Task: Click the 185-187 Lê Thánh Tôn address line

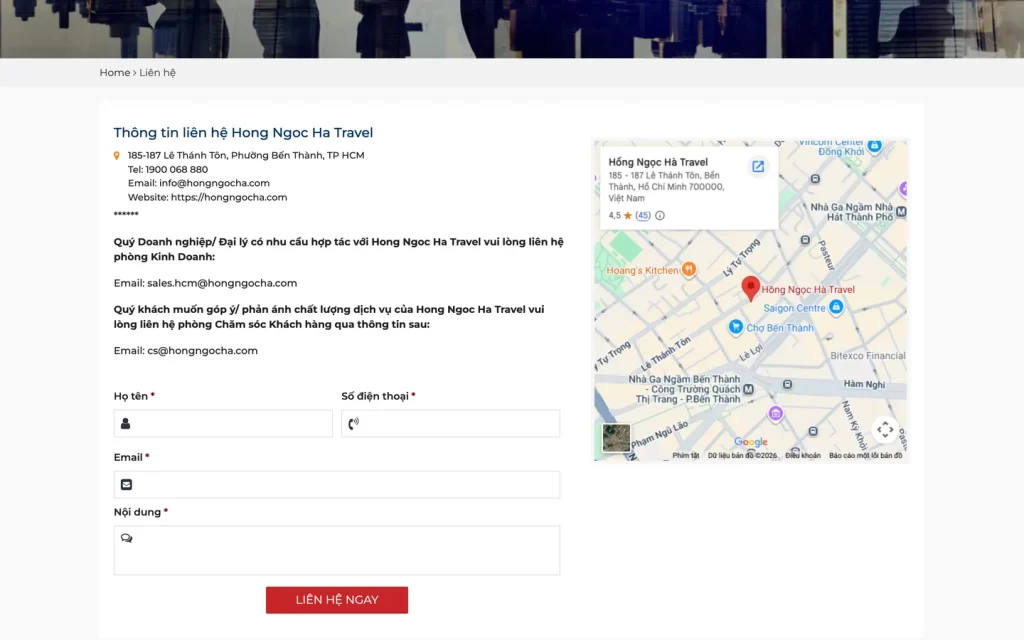Action: [x=246, y=155]
